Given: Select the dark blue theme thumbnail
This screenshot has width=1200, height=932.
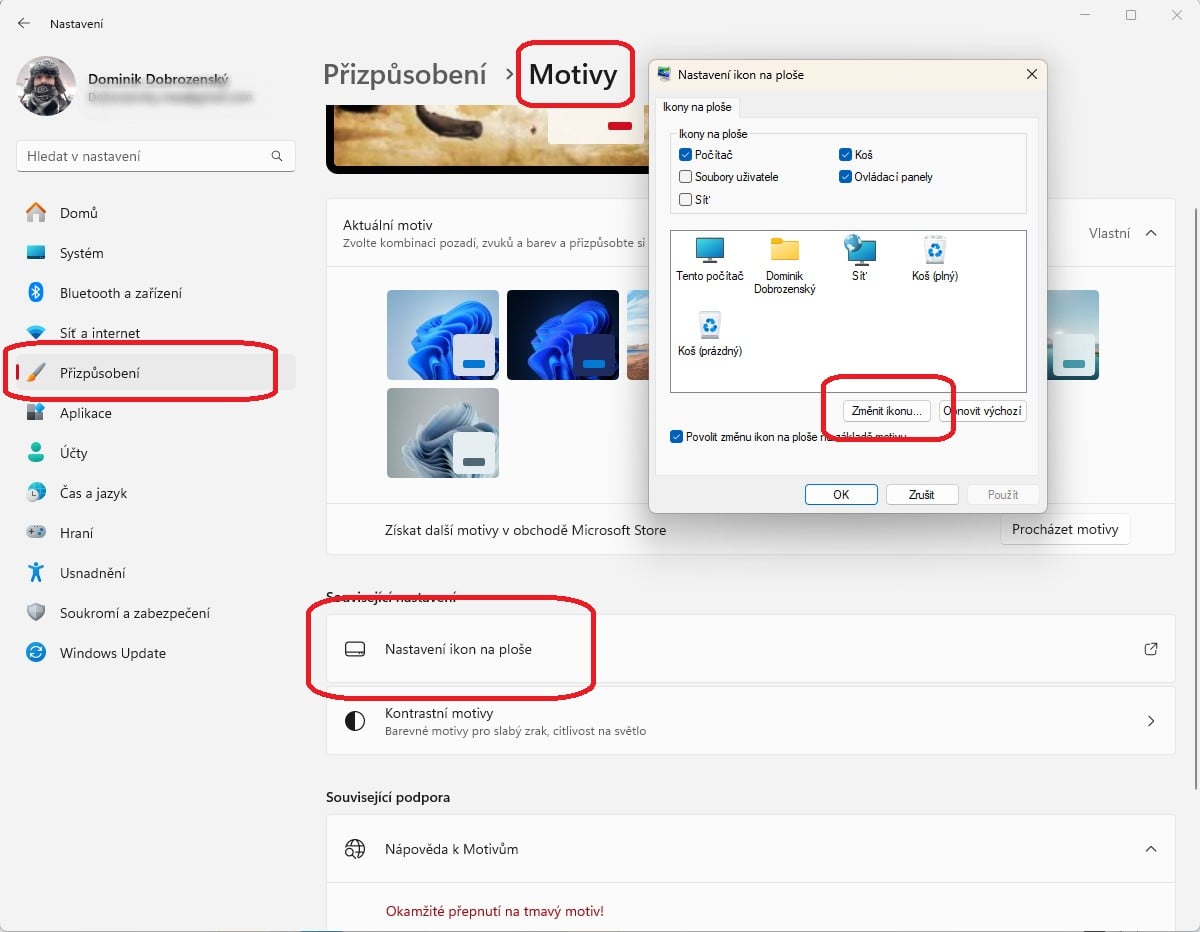Looking at the screenshot, I should click(562, 335).
